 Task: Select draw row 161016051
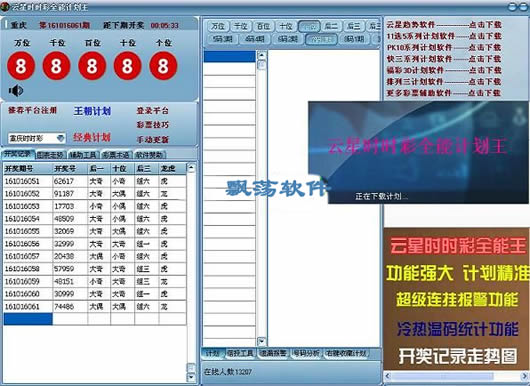pyautogui.click(x=95, y=181)
